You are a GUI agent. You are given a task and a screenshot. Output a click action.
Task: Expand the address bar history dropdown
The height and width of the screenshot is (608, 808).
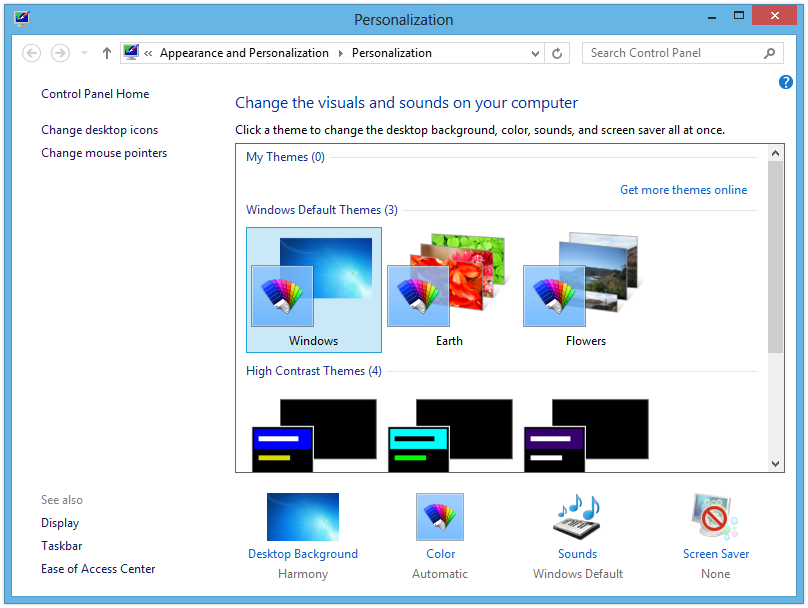[535, 53]
